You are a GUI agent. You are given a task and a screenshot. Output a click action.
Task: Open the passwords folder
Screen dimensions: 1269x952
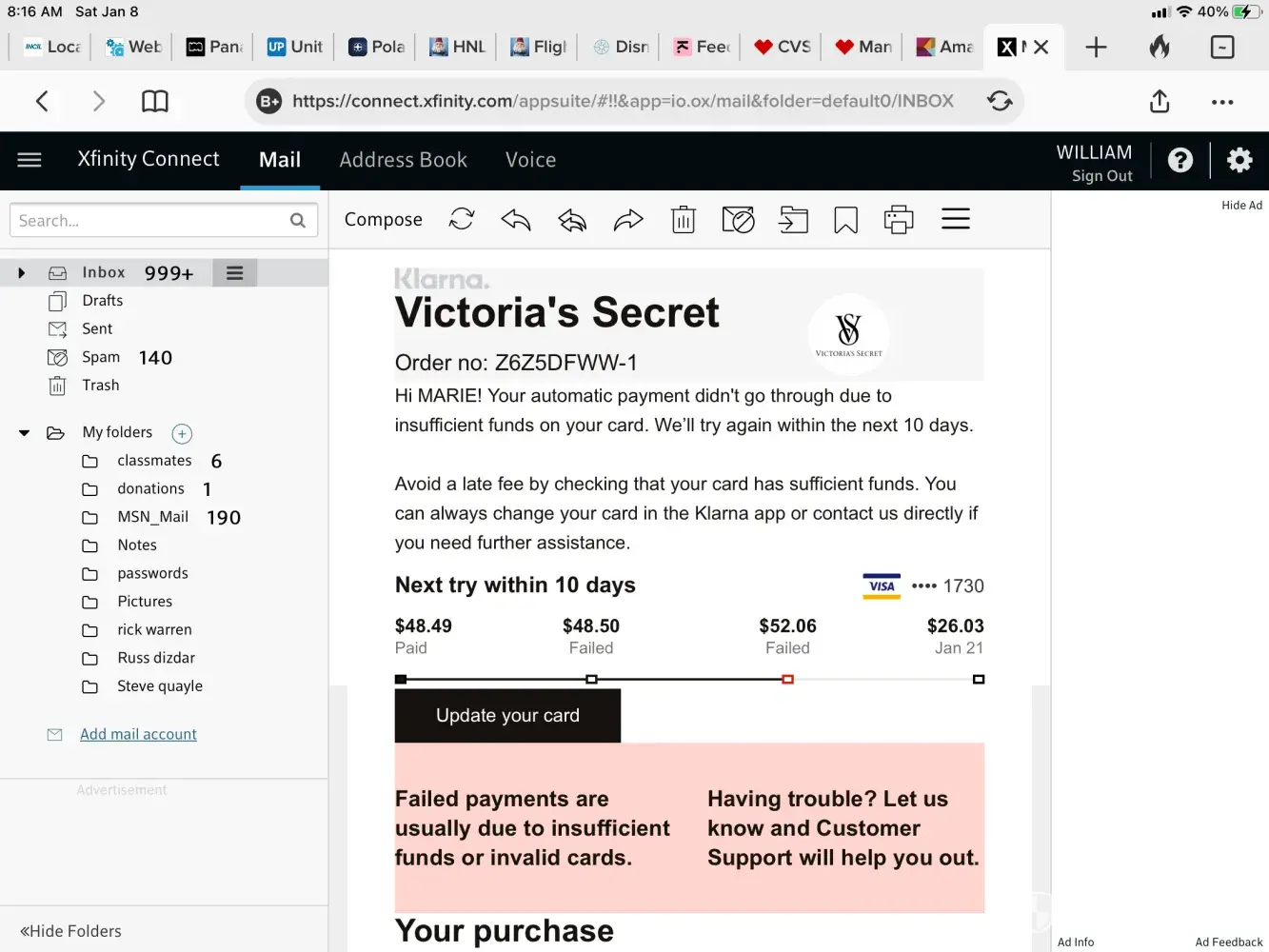click(152, 573)
